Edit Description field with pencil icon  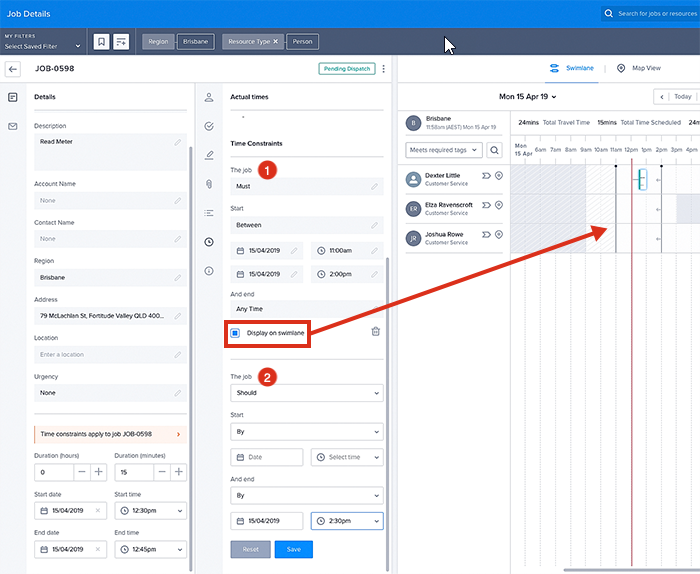pos(178,142)
